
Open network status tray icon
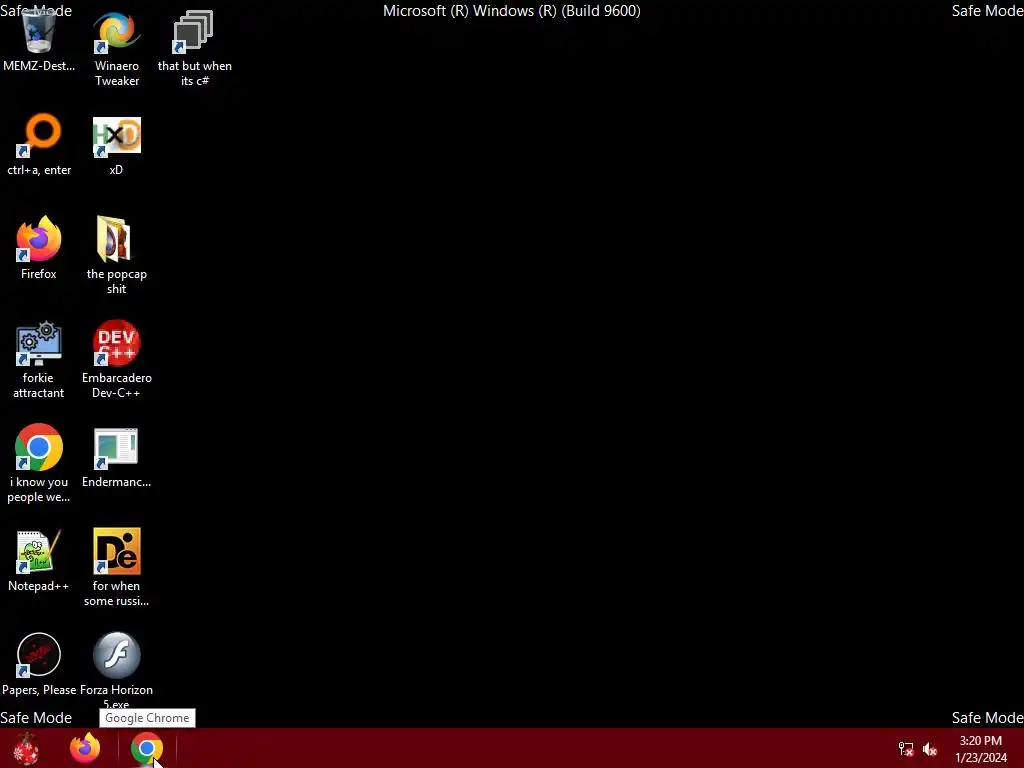click(906, 749)
